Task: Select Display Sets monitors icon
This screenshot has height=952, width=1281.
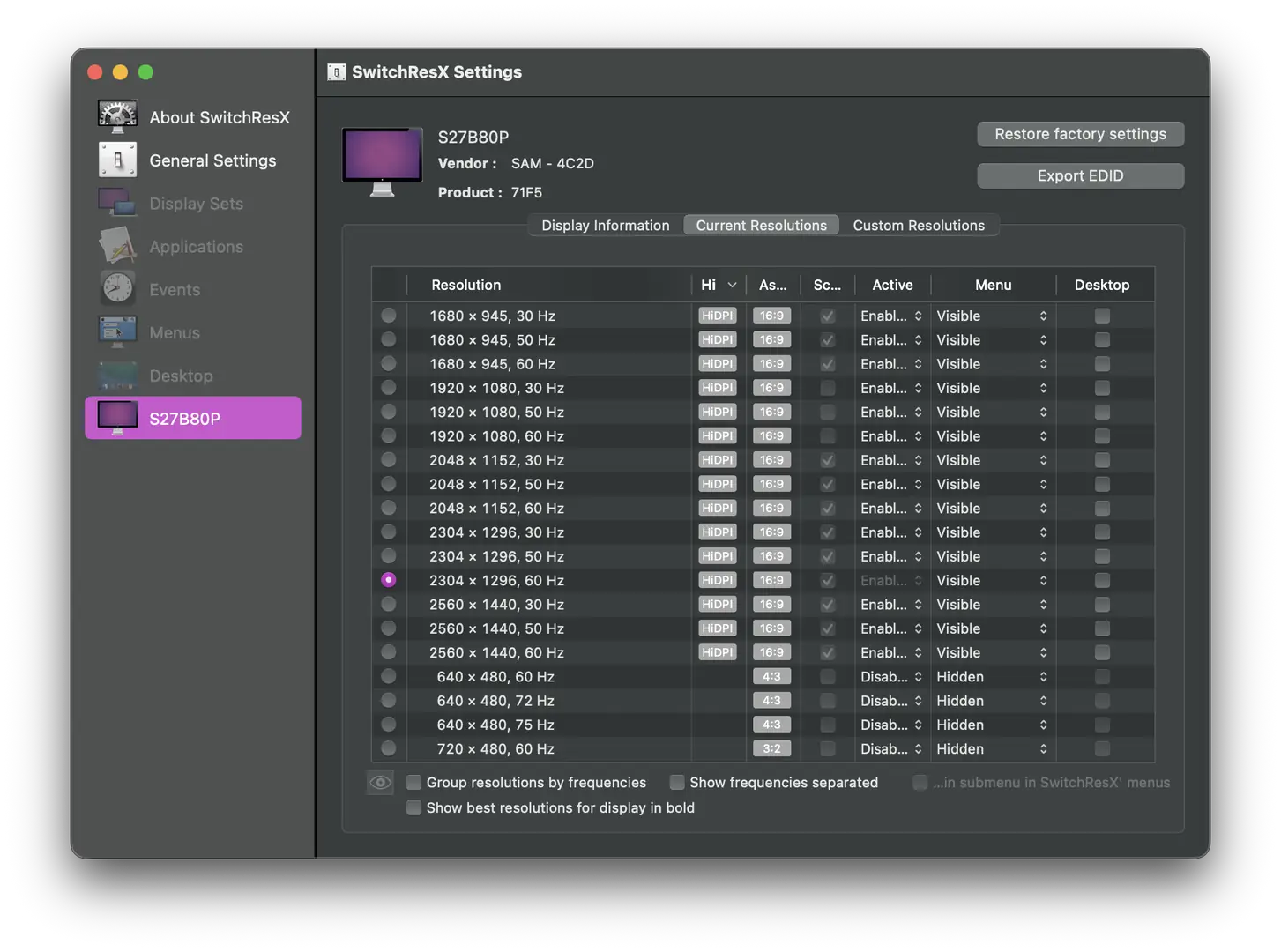Action: coord(117,203)
